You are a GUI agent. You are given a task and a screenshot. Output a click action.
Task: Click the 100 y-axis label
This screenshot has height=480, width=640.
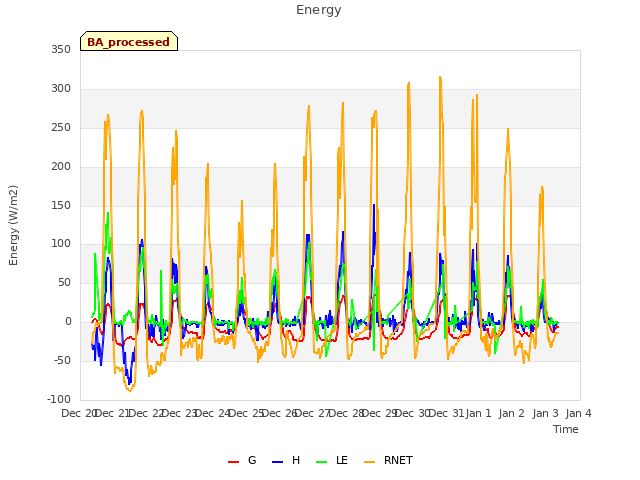pos(61,244)
